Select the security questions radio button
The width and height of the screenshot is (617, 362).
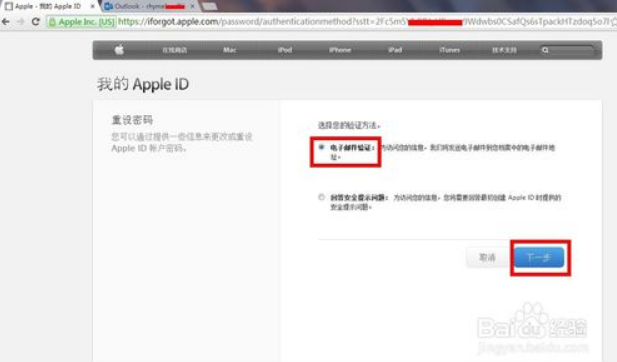(321, 197)
